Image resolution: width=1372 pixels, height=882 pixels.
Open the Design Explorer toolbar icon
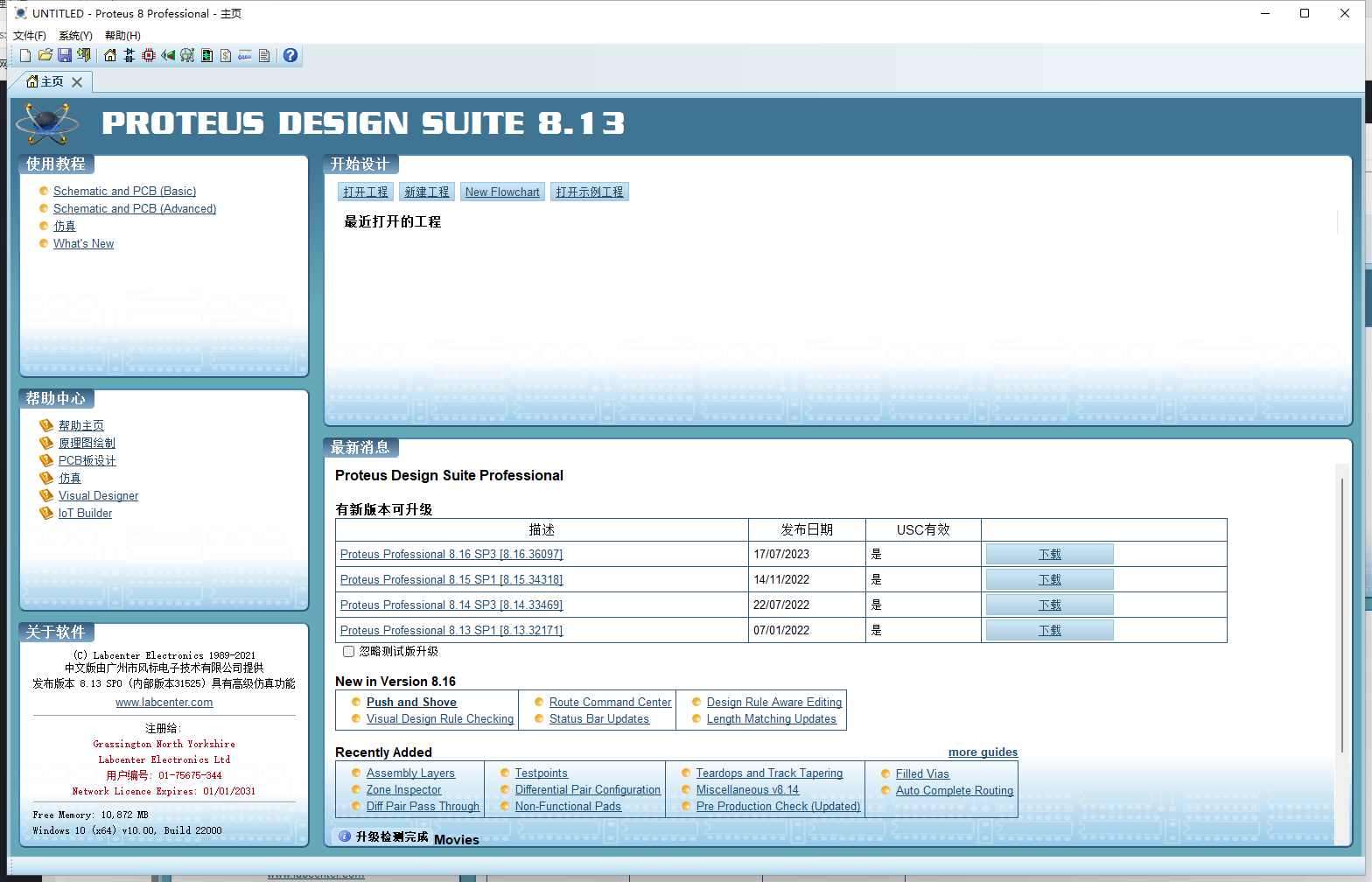tap(206, 55)
